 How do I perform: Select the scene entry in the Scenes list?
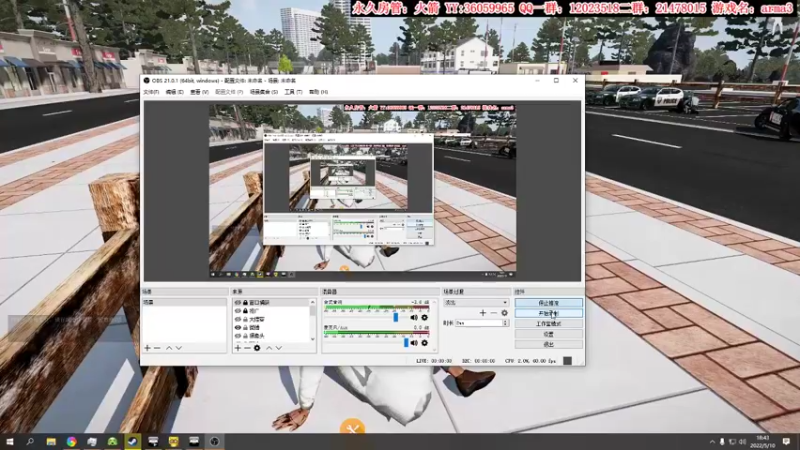(x=184, y=303)
